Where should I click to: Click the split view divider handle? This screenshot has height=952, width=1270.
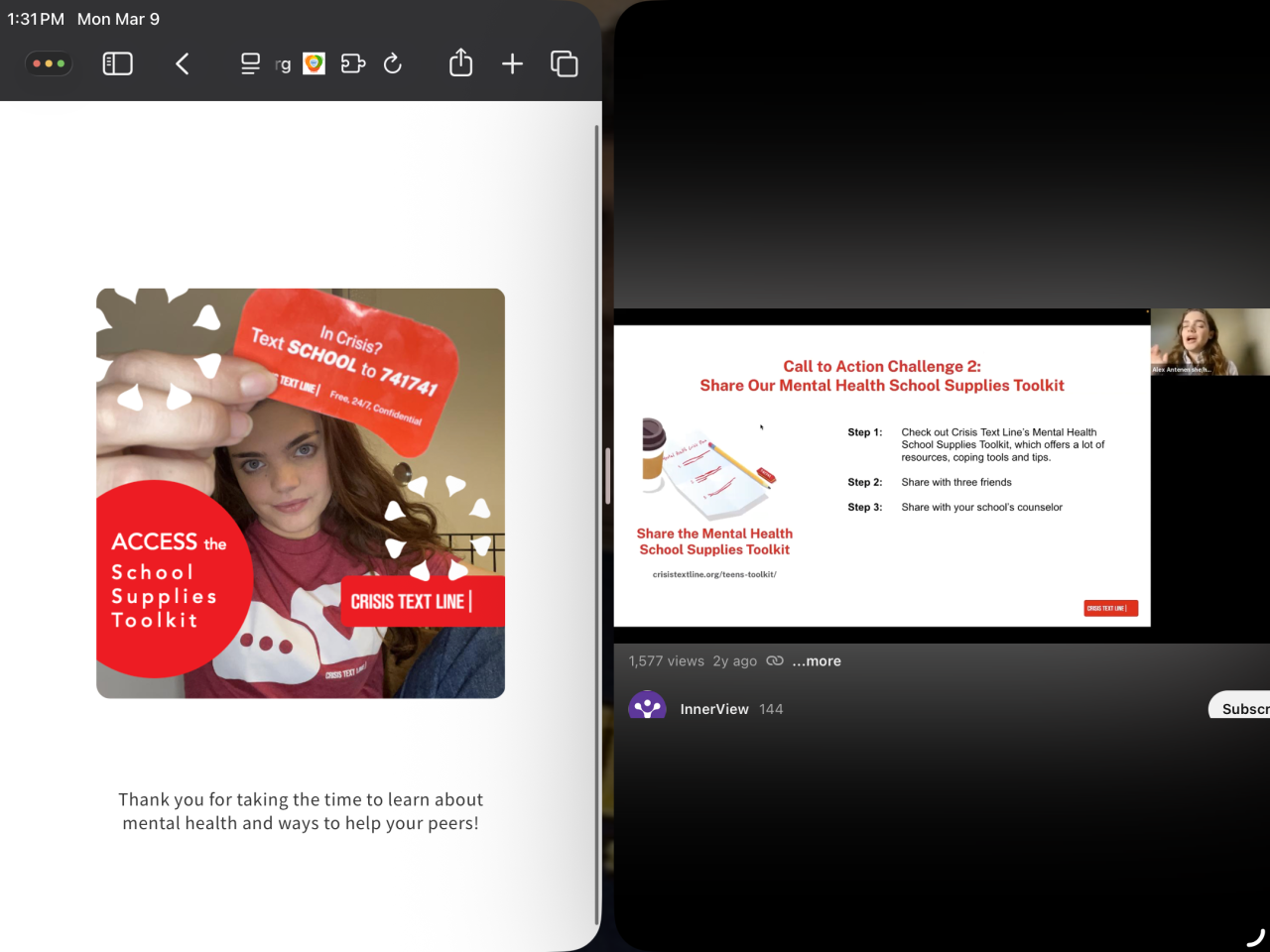click(607, 476)
